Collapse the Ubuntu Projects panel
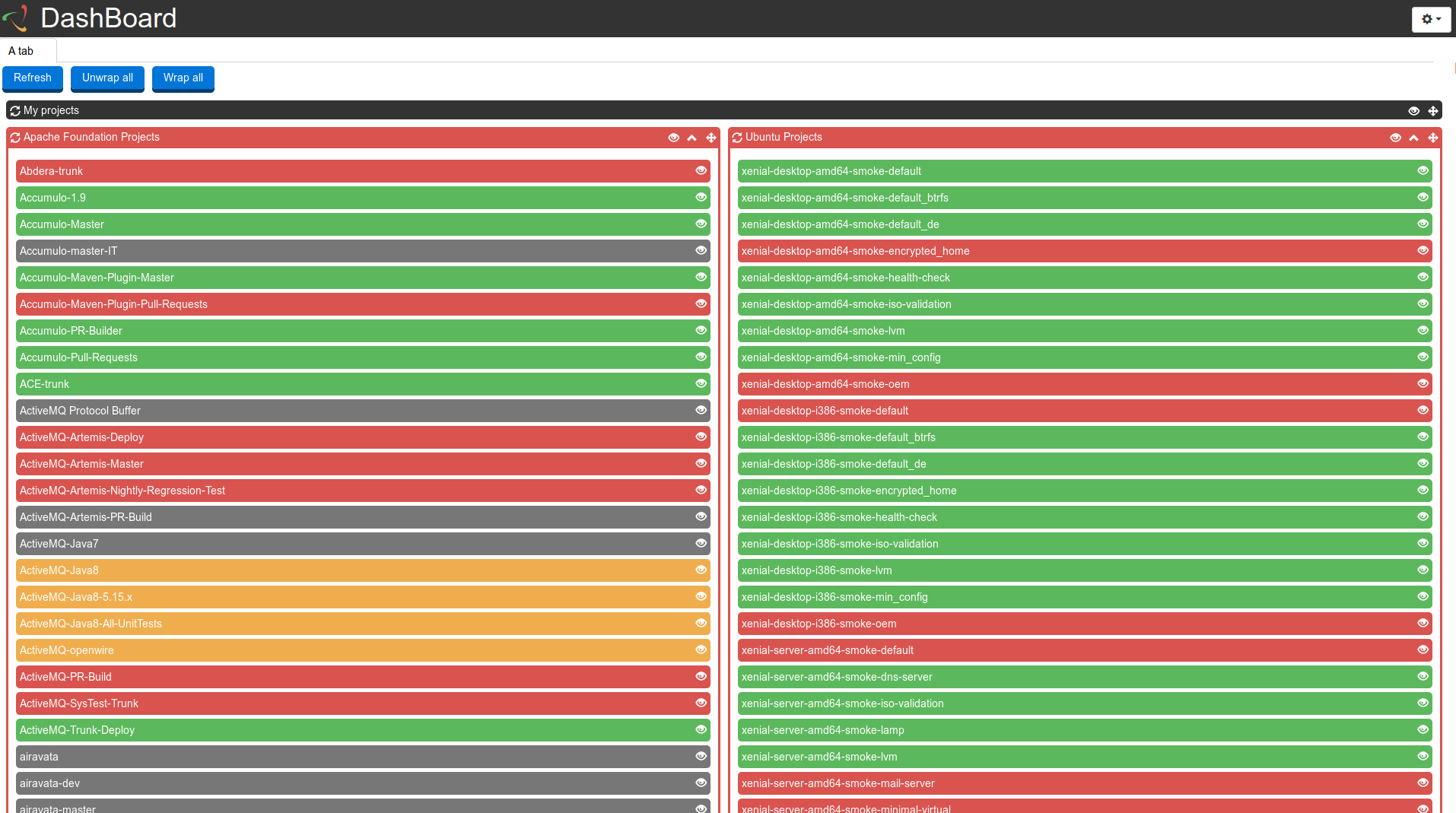 click(x=1413, y=138)
